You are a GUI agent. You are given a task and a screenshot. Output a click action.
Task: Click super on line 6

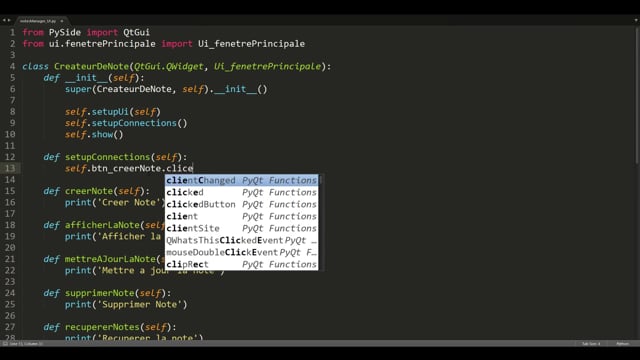point(78,89)
